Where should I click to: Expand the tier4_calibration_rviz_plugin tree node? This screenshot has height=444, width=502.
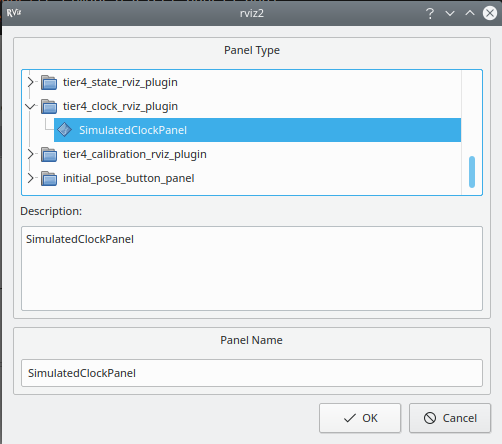[31, 154]
